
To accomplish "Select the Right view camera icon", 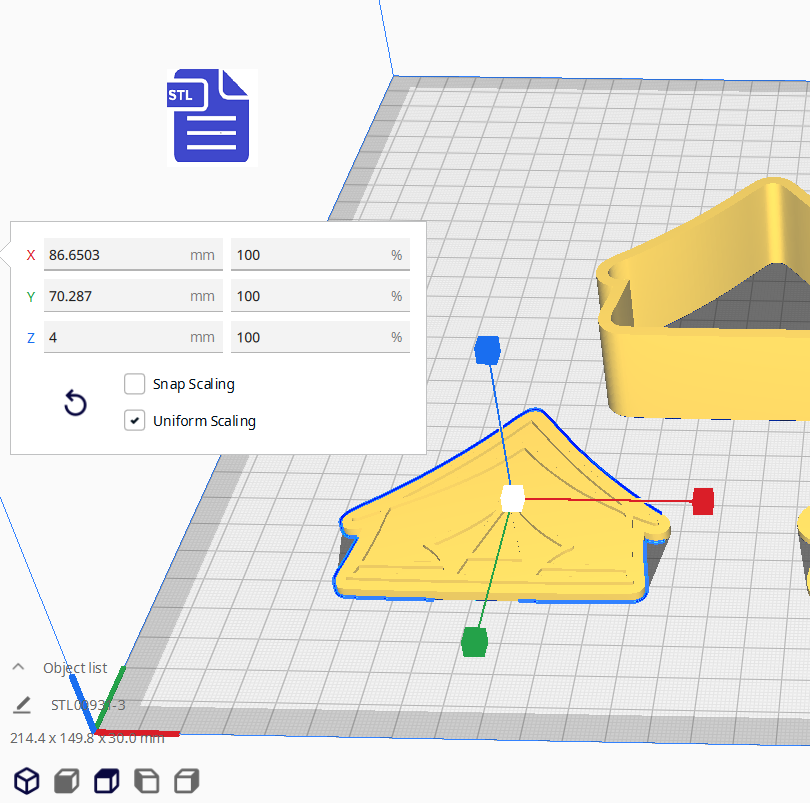I will (187, 781).
